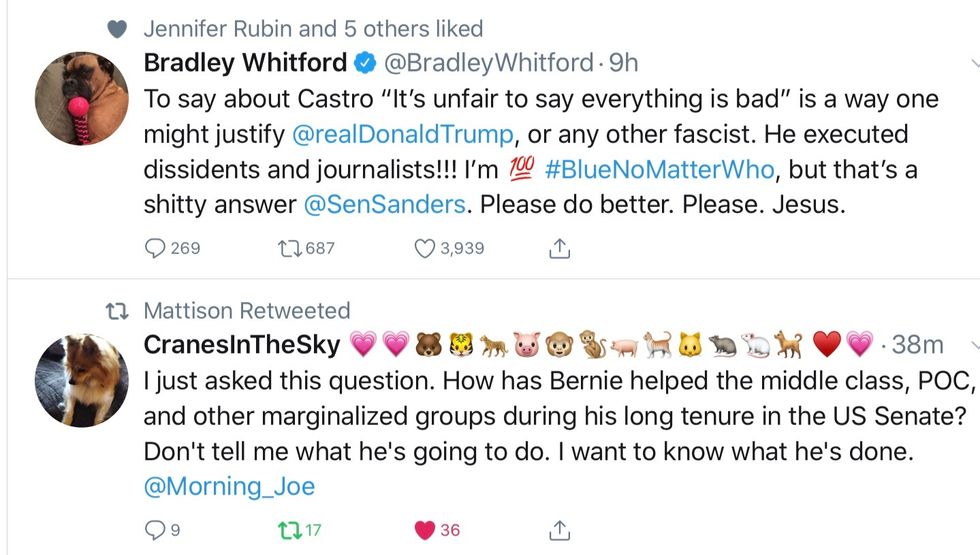Share Bradley Whitford's tweet
Screen dimensions: 980x555
560,248
